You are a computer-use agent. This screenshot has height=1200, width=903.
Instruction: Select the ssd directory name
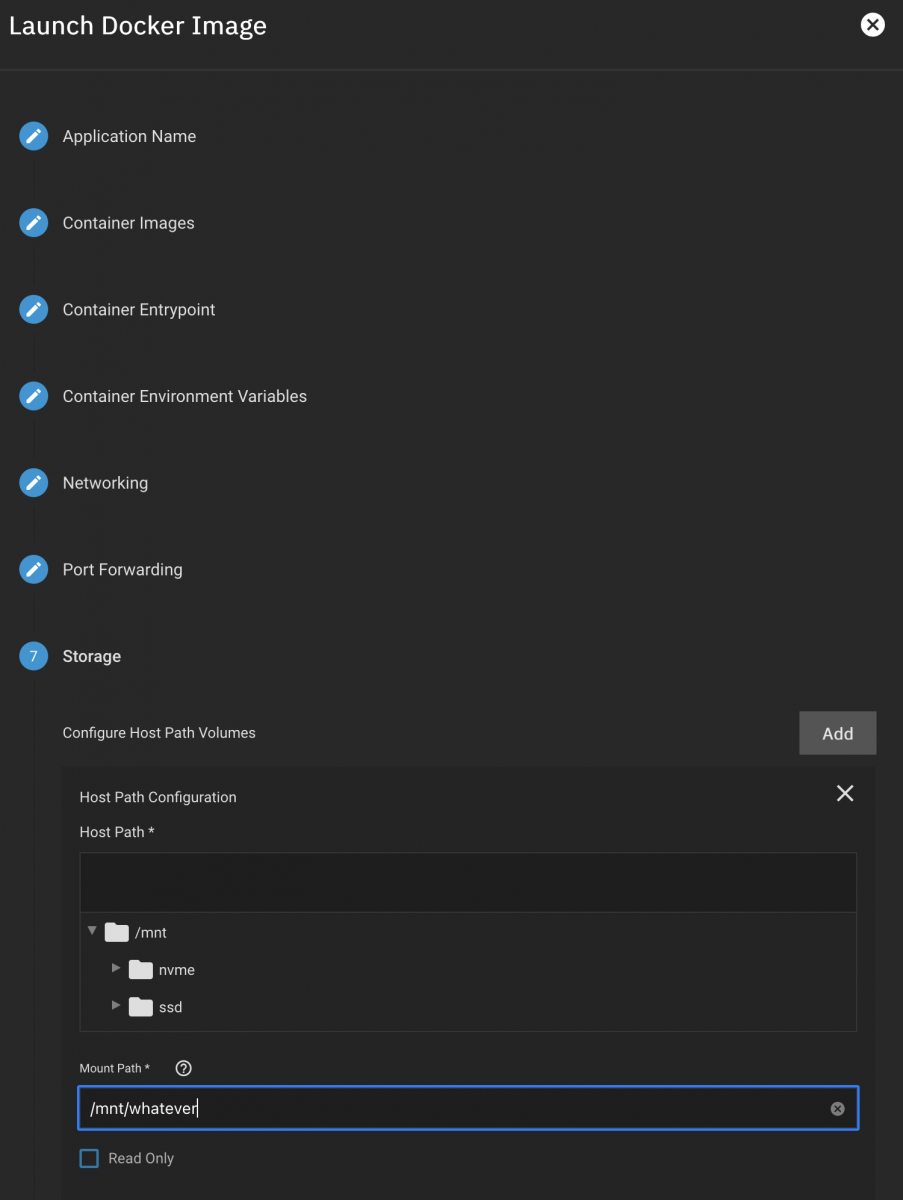pyautogui.click(x=171, y=1007)
